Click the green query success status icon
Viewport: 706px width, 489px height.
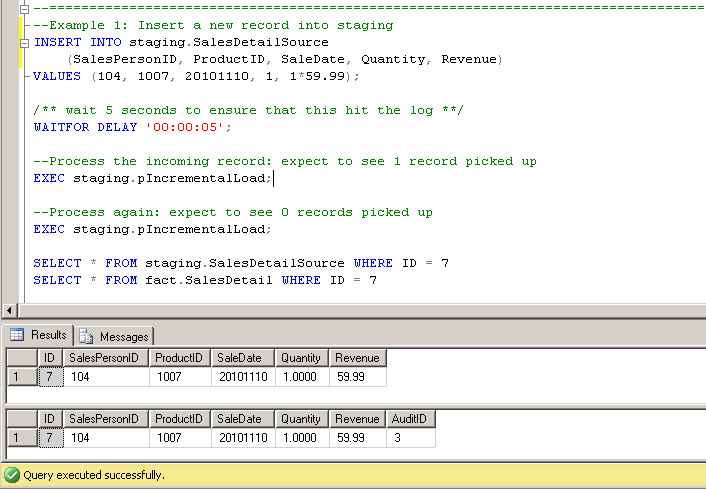pos(12,475)
